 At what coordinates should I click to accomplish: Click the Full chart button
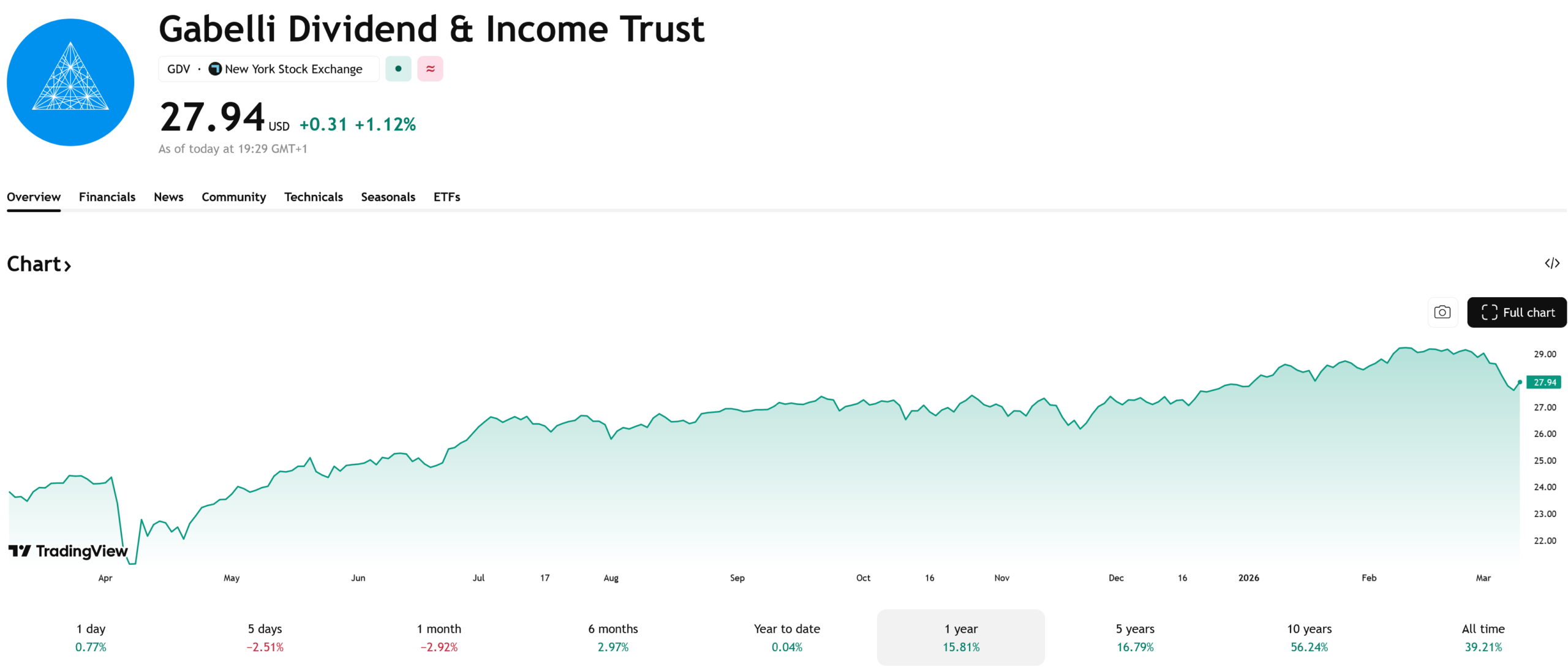[x=1517, y=312]
